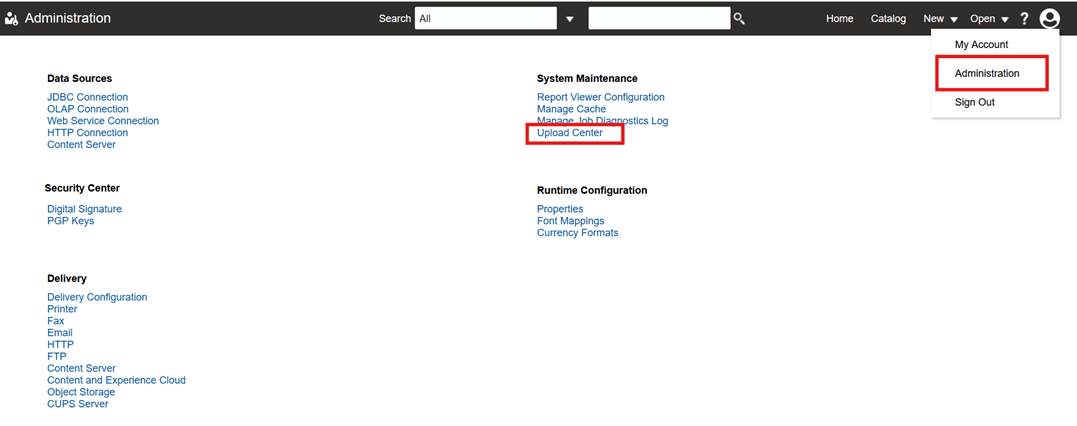Open PGP Keys link

[x=71, y=221]
